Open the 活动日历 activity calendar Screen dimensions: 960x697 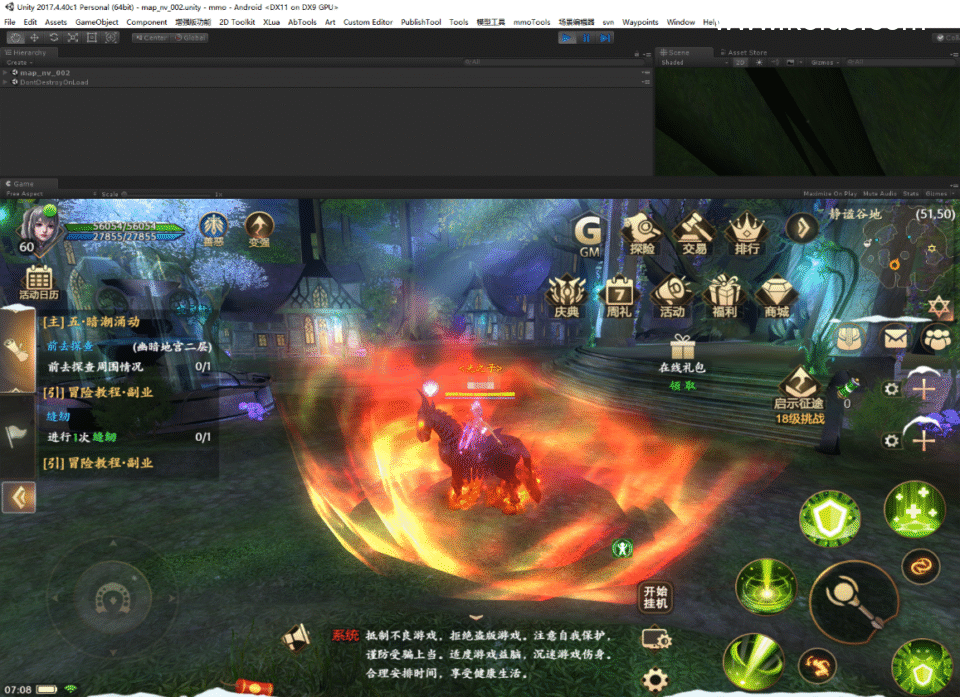(39, 282)
